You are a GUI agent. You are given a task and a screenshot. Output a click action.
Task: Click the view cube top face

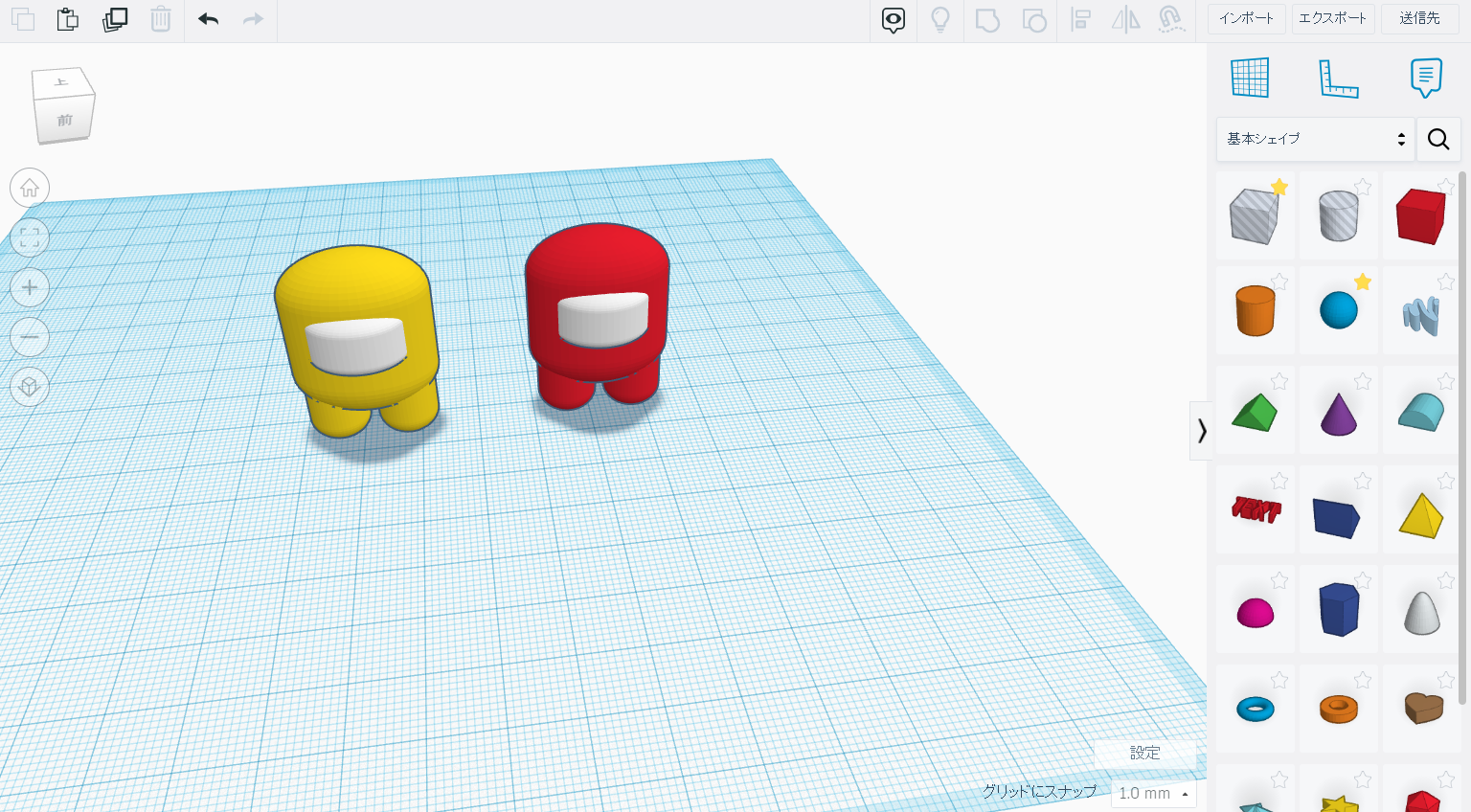(x=62, y=83)
